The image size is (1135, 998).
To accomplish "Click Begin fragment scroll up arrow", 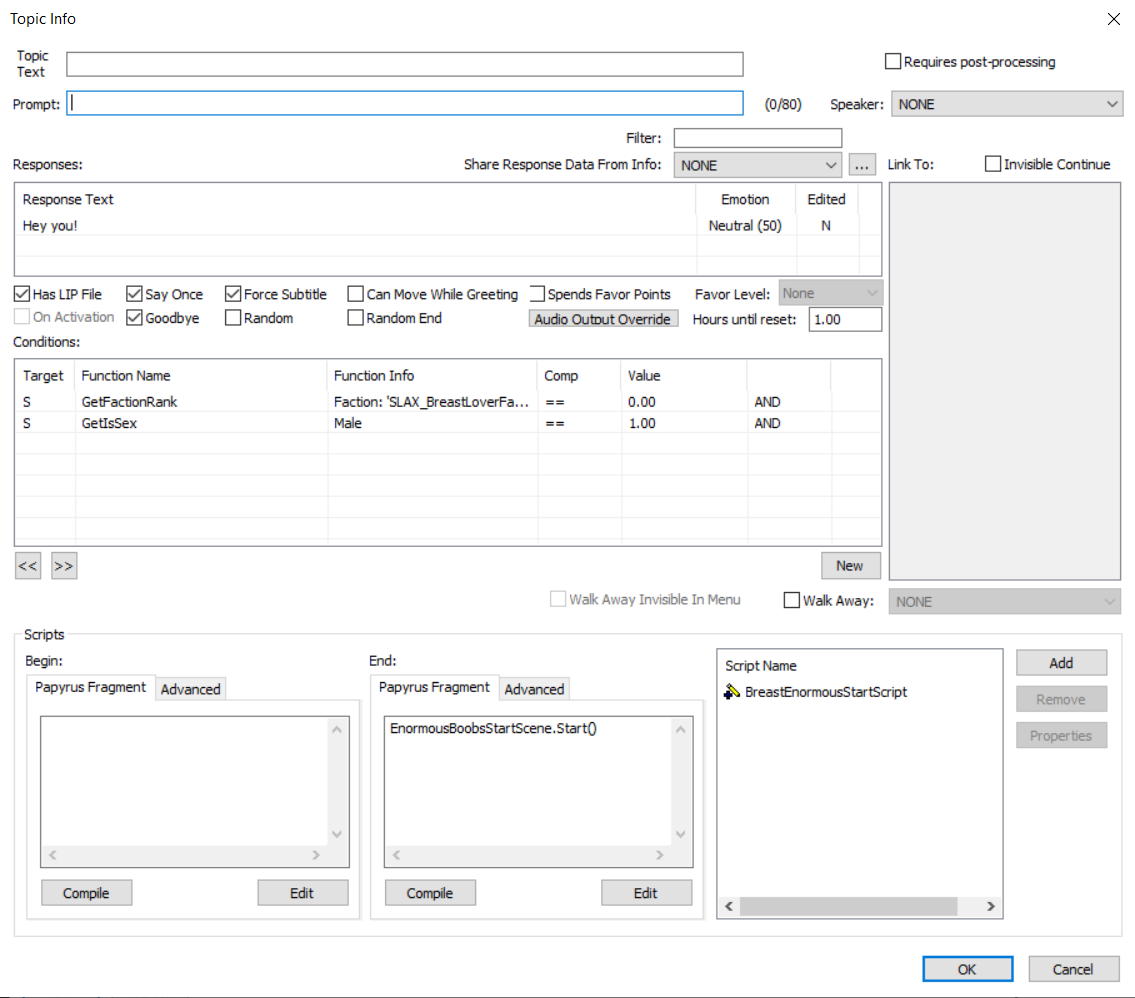I will coord(337,730).
